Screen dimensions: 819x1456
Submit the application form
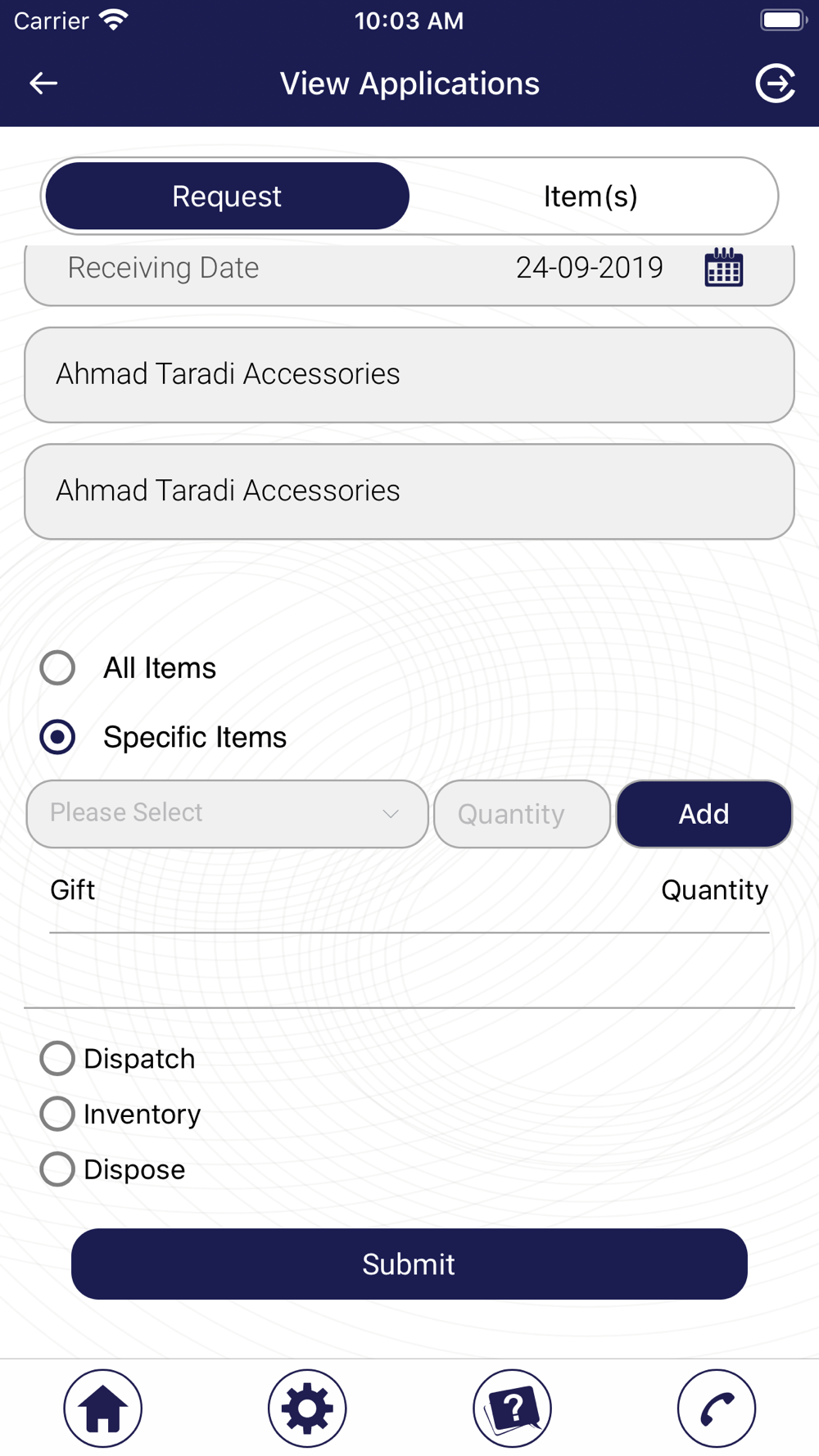point(409,1264)
